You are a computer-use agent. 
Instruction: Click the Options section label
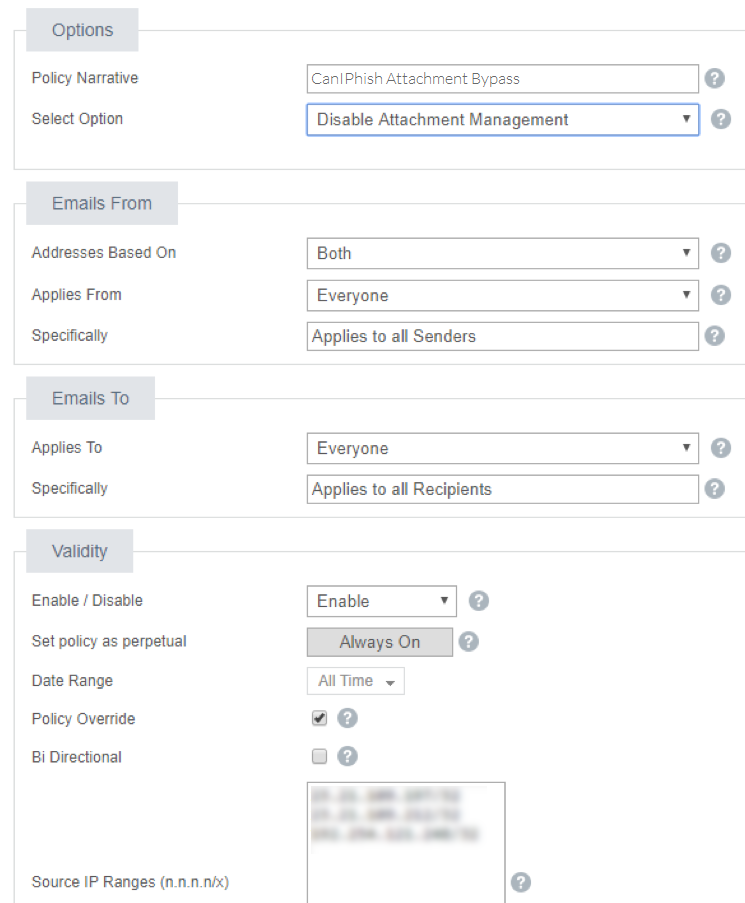click(82, 29)
